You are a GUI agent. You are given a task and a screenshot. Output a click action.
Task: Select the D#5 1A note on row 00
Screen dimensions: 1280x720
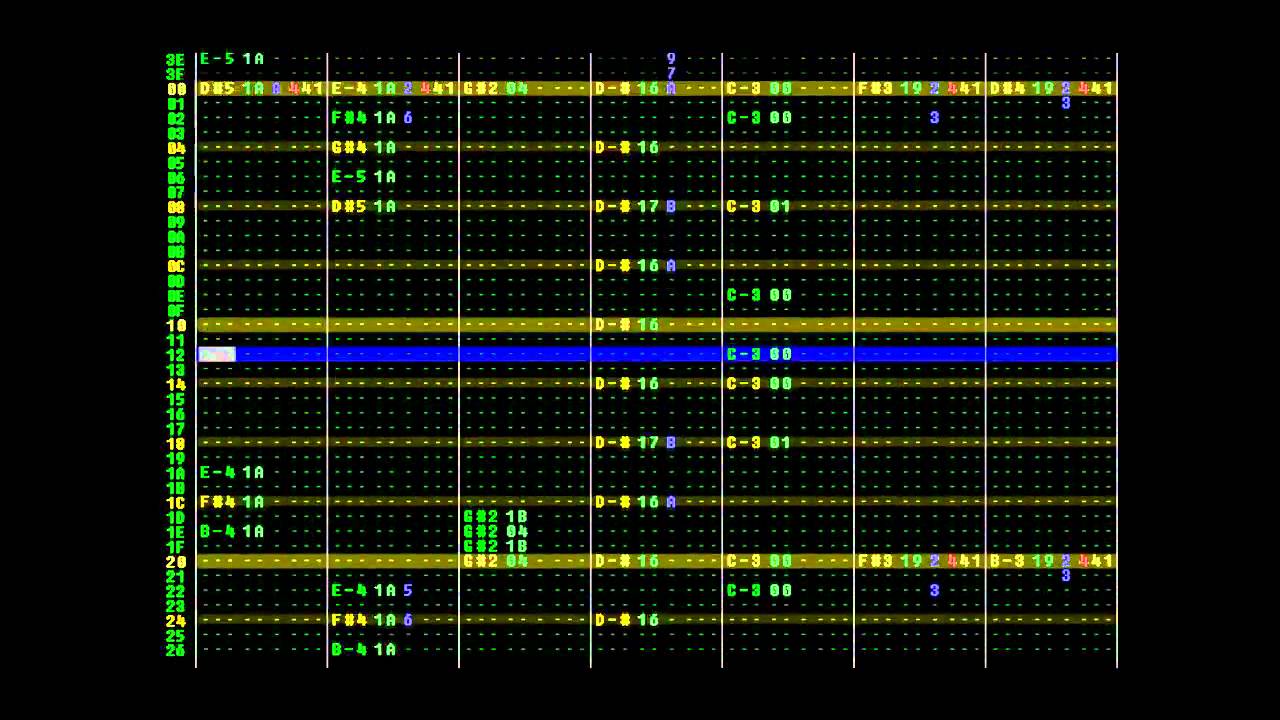click(232, 89)
